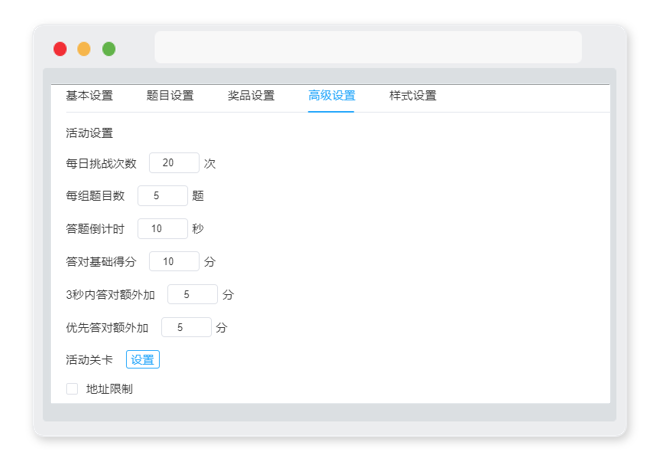This screenshot has height=460, width=660.
Task: Click the red close window dot
Action: pyautogui.click(x=60, y=49)
